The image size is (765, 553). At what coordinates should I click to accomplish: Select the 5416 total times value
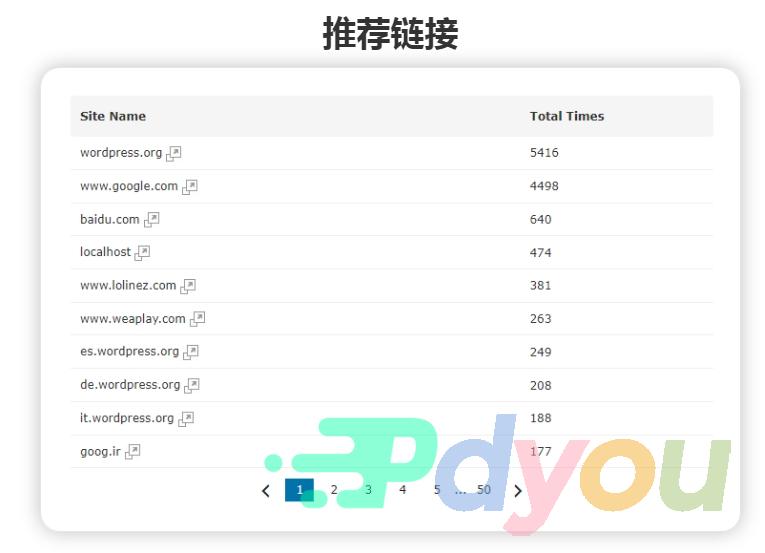544,153
